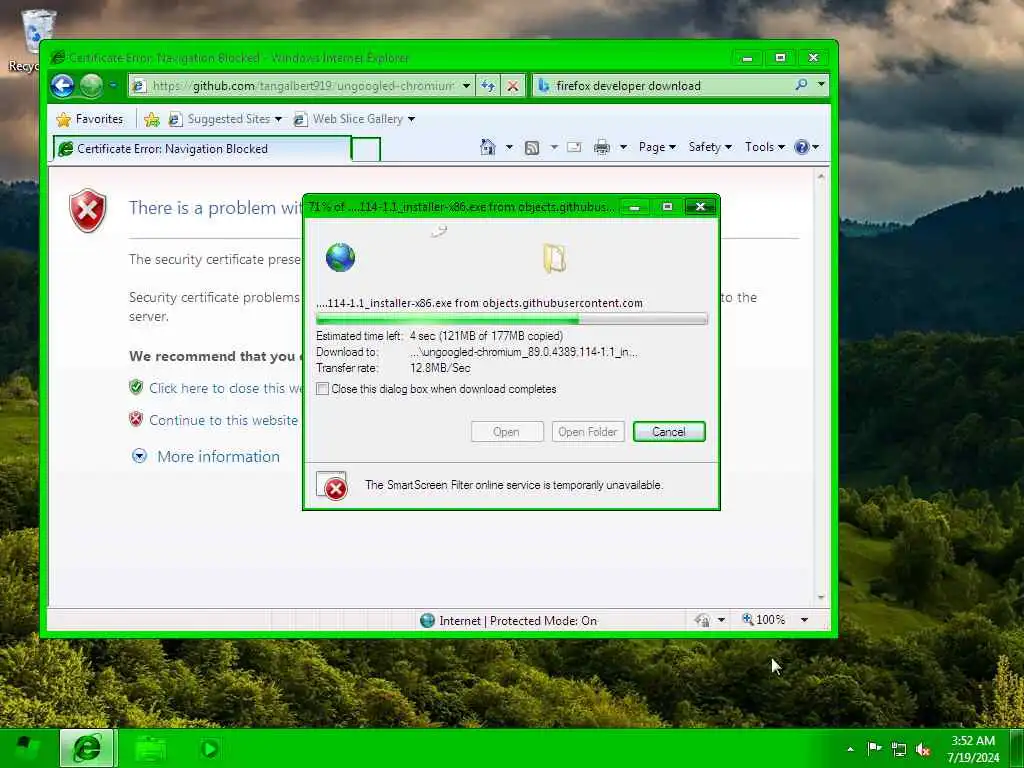The width and height of the screenshot is (1024, 768).
Task: Click the muted volume speaker tray icon
Action: tap(923, 749)
